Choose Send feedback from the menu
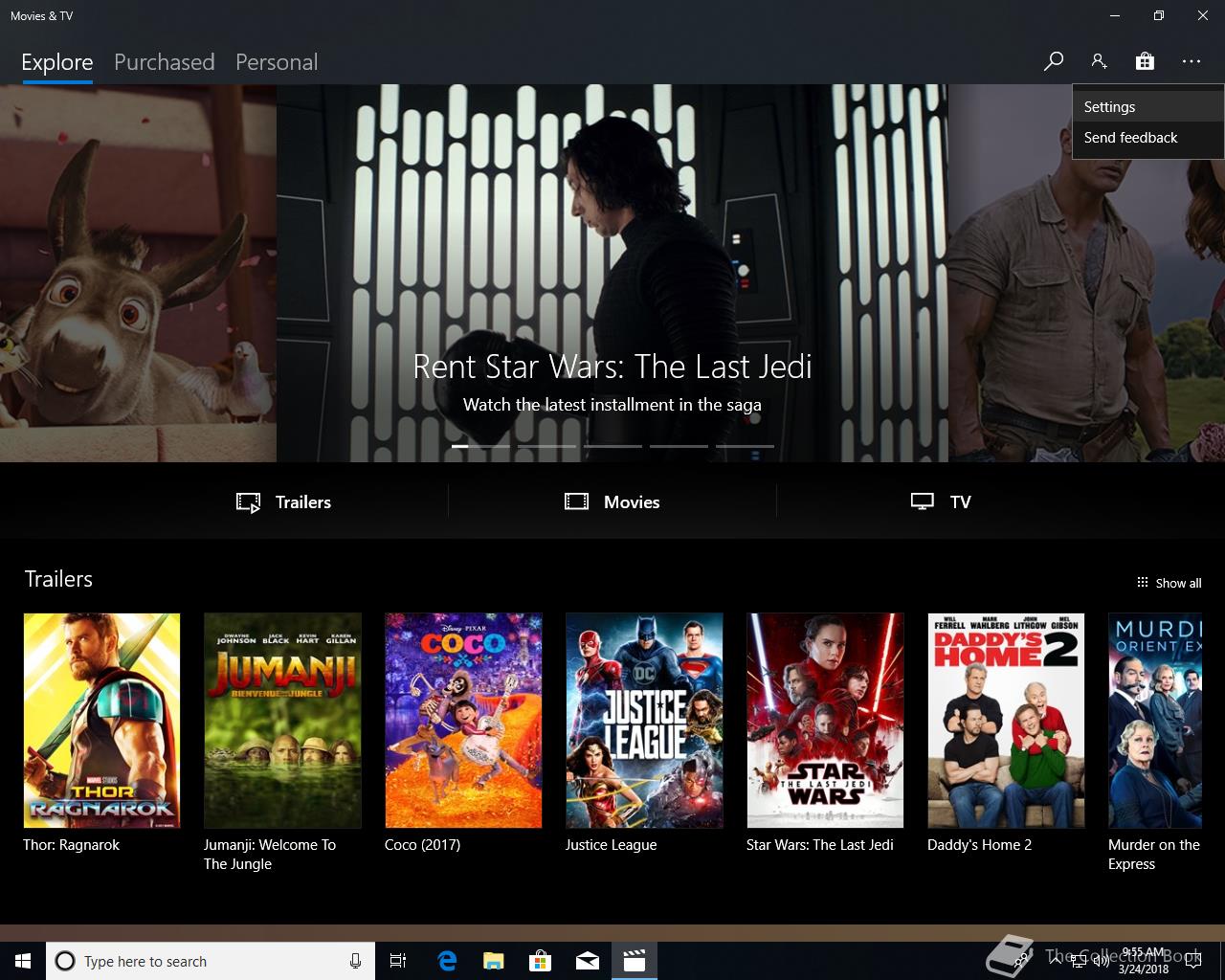 [1147, 138]
